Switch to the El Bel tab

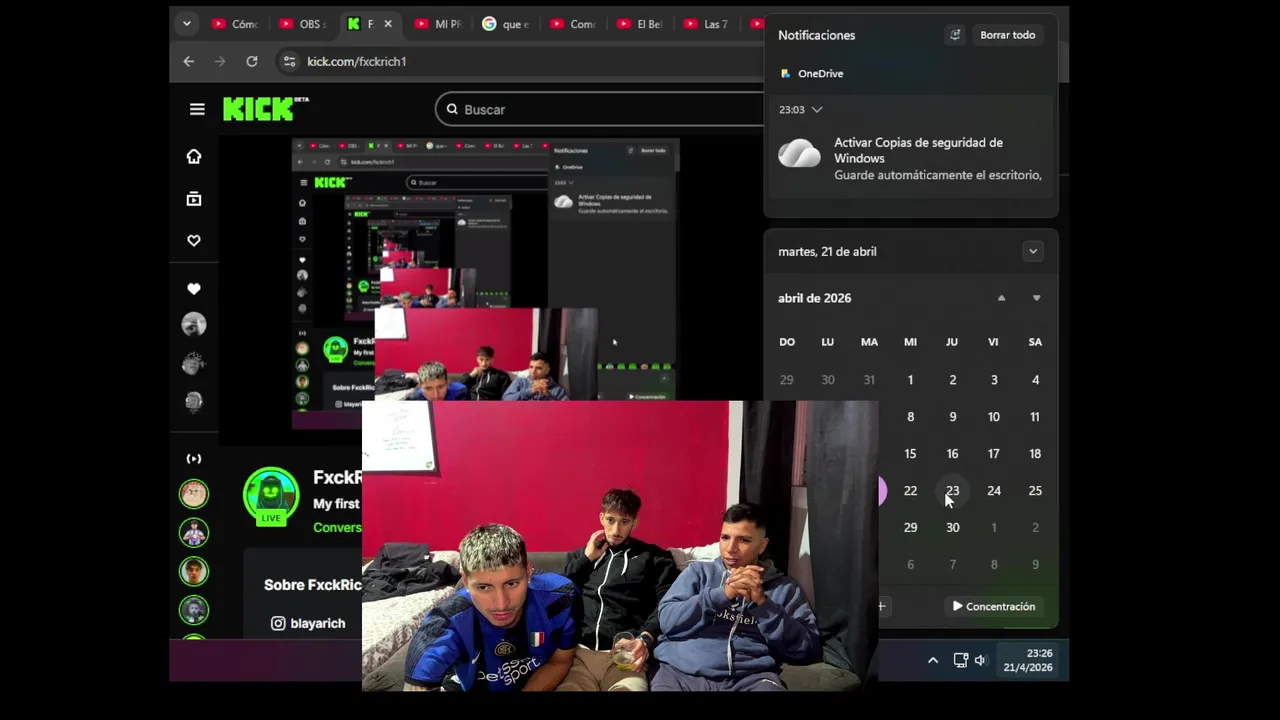pos(640,24)
